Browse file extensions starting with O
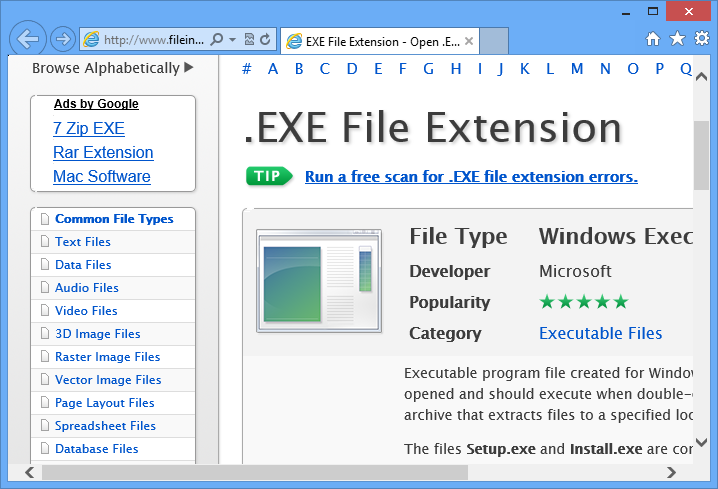This screenshot has width=718, height=489. (x=633, y=69)
